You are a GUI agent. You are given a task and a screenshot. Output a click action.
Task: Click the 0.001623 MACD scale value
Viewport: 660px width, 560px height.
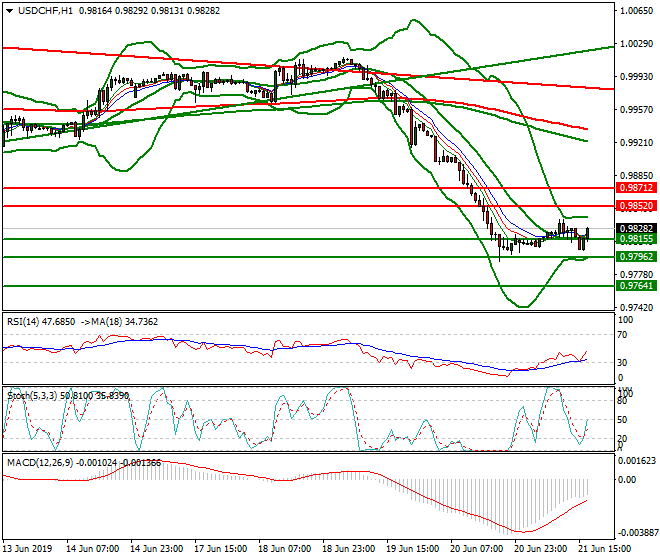637,461
